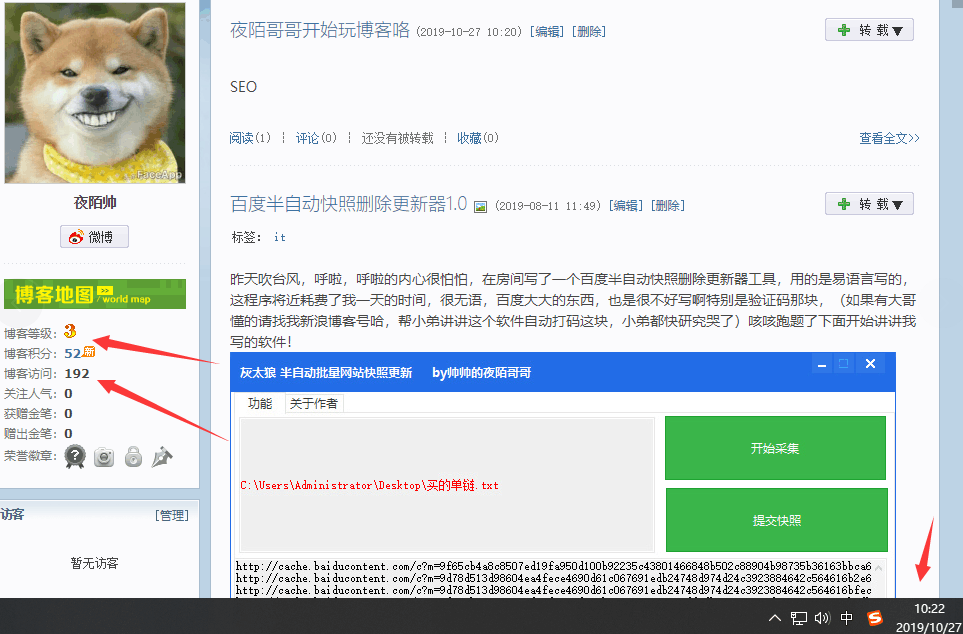963x634 pixels.
Task: Click the camera honor badge icon
Action: (x=104, y=457)
